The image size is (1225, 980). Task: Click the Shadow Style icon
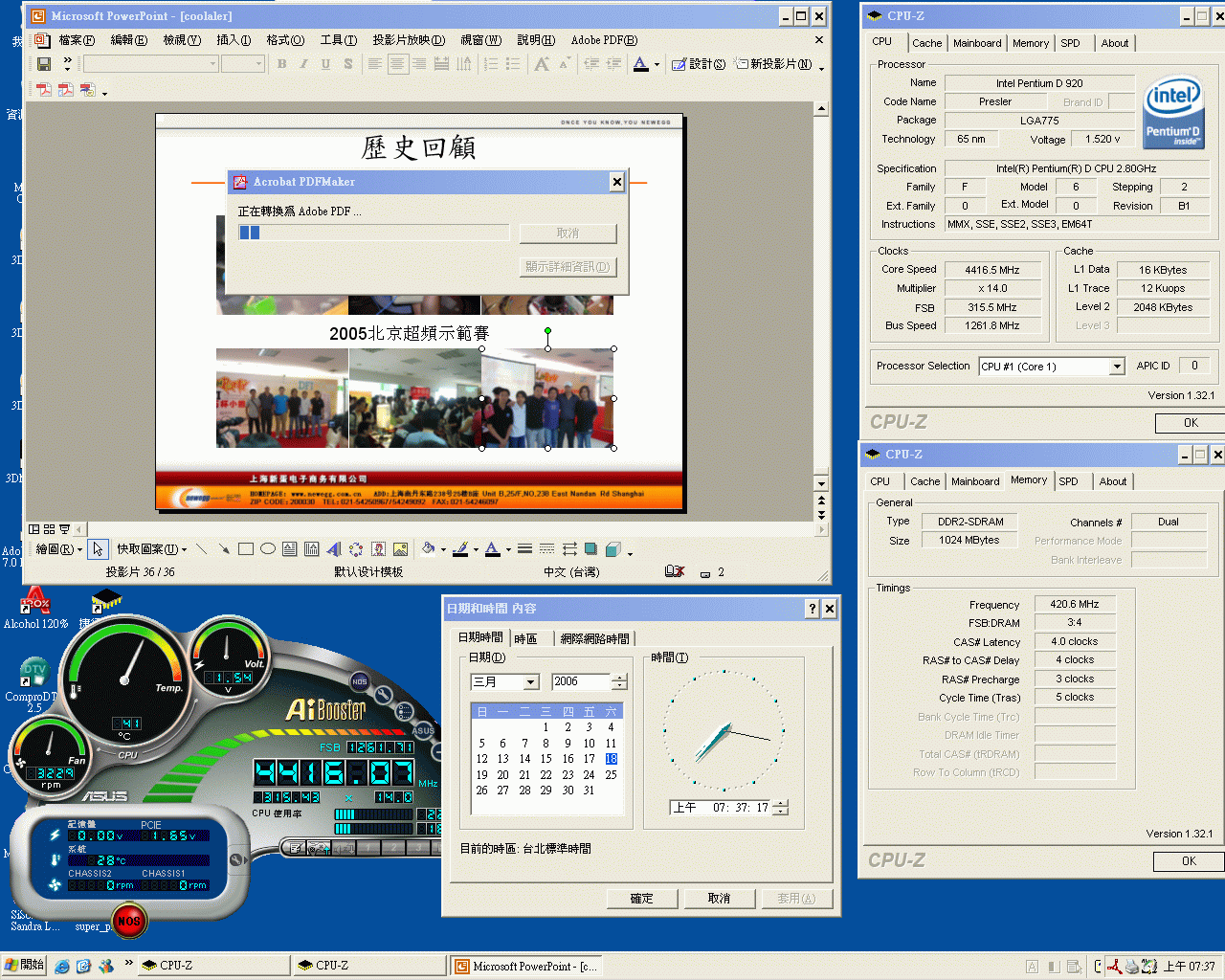[x=590, y=549]
